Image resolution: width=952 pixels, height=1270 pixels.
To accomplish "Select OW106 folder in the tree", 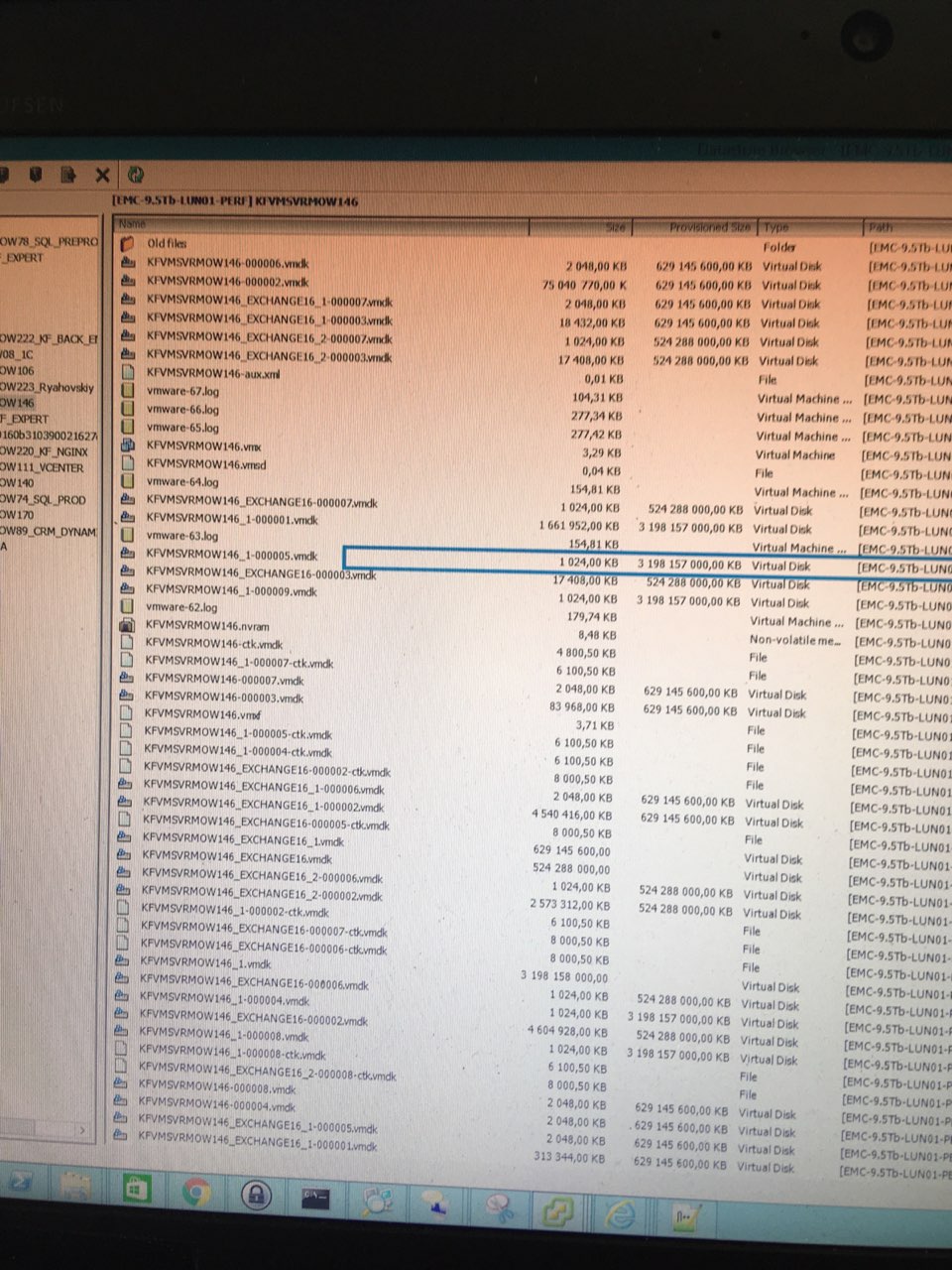I will pyautogui.click(x=17, y=371).
